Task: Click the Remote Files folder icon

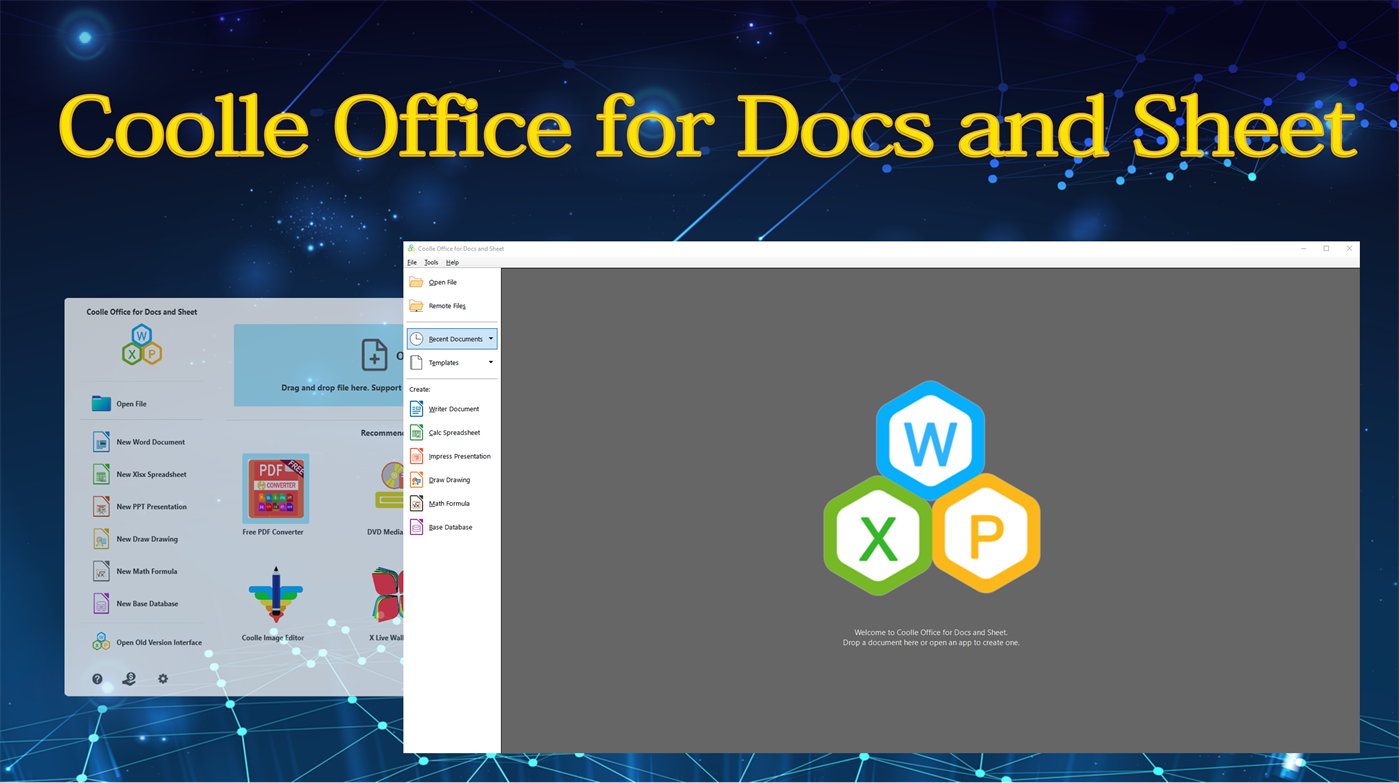Action: 414,306
